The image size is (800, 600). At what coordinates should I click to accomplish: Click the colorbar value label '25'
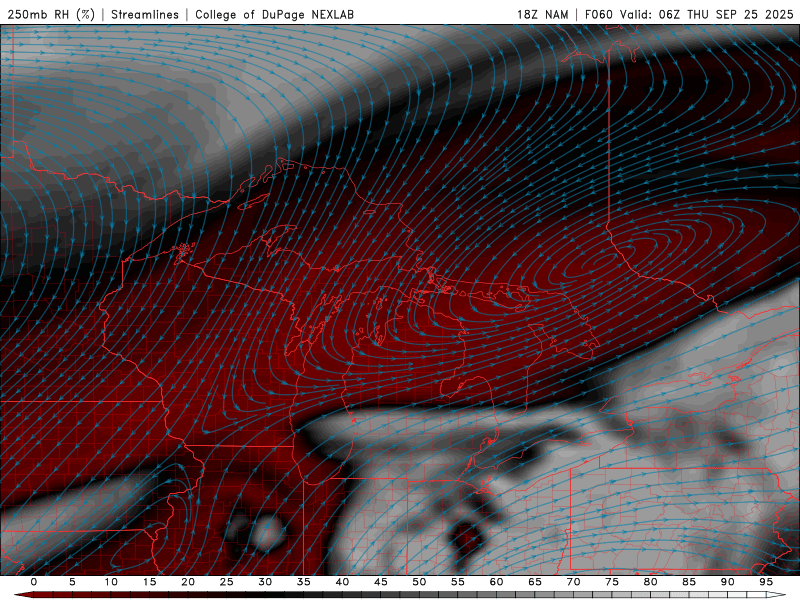point(227,582)
